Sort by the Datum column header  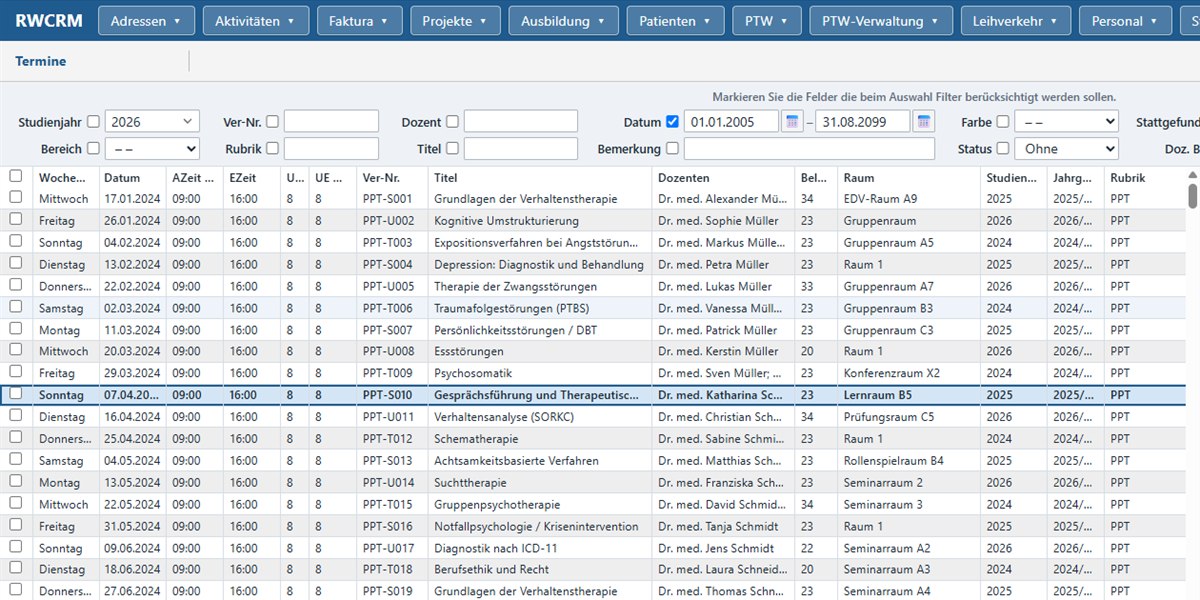[132, 177]
